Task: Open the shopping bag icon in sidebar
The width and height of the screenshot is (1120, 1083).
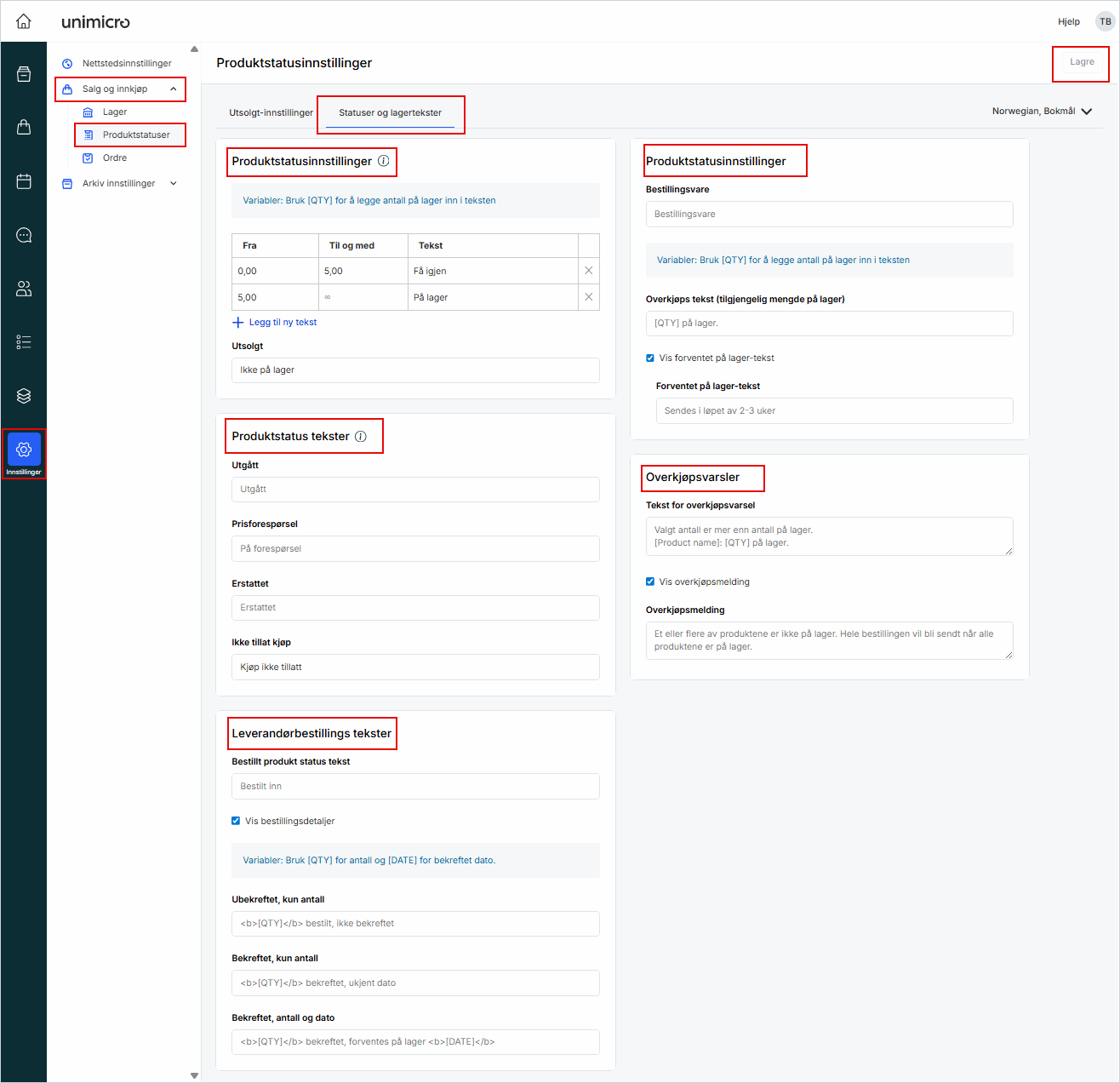Action: coord(23,126)
